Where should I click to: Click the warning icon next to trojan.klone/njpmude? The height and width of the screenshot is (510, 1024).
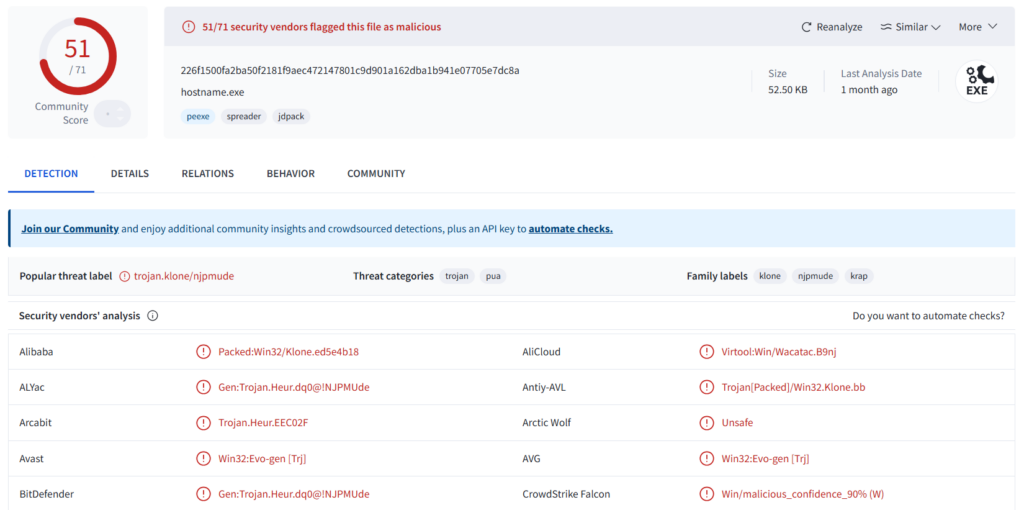click(x=125, y=276)
